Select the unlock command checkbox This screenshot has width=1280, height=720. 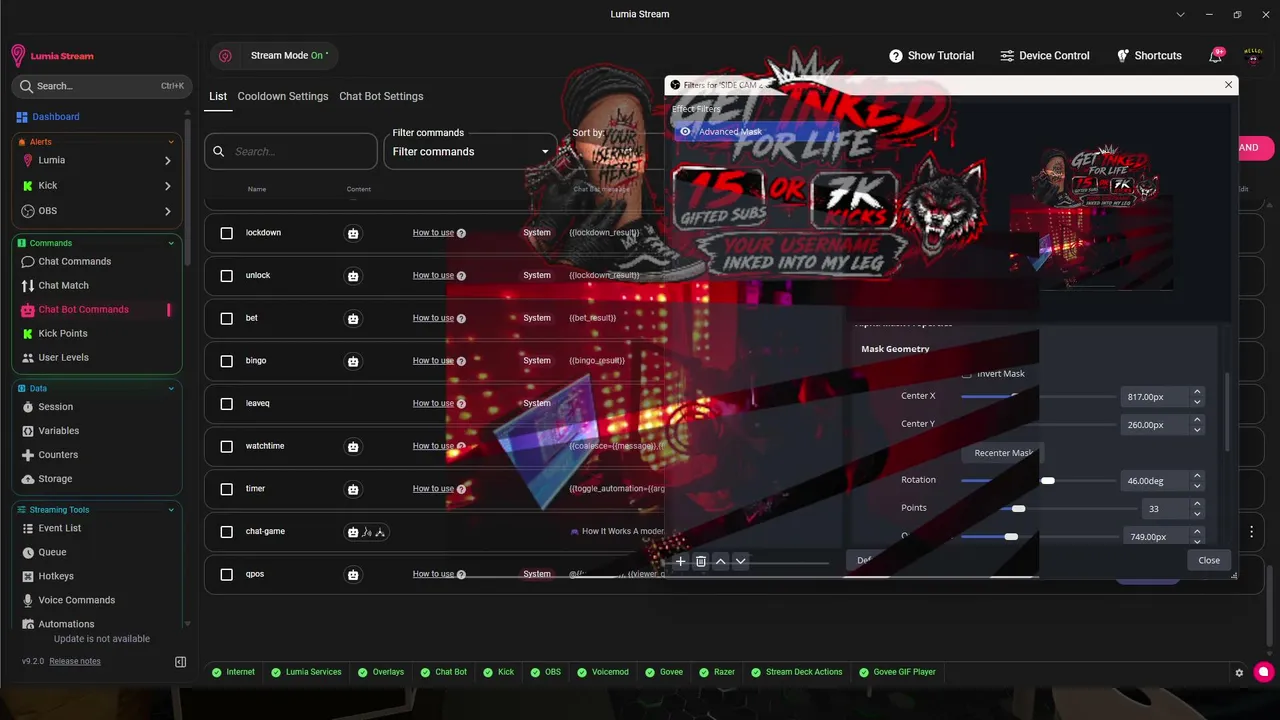[226, 276]
